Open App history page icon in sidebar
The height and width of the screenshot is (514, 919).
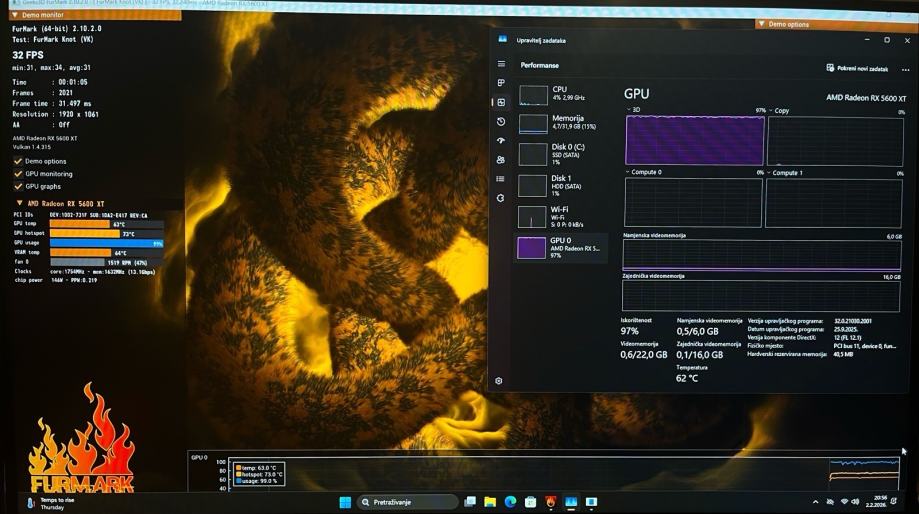coord(501,121)
